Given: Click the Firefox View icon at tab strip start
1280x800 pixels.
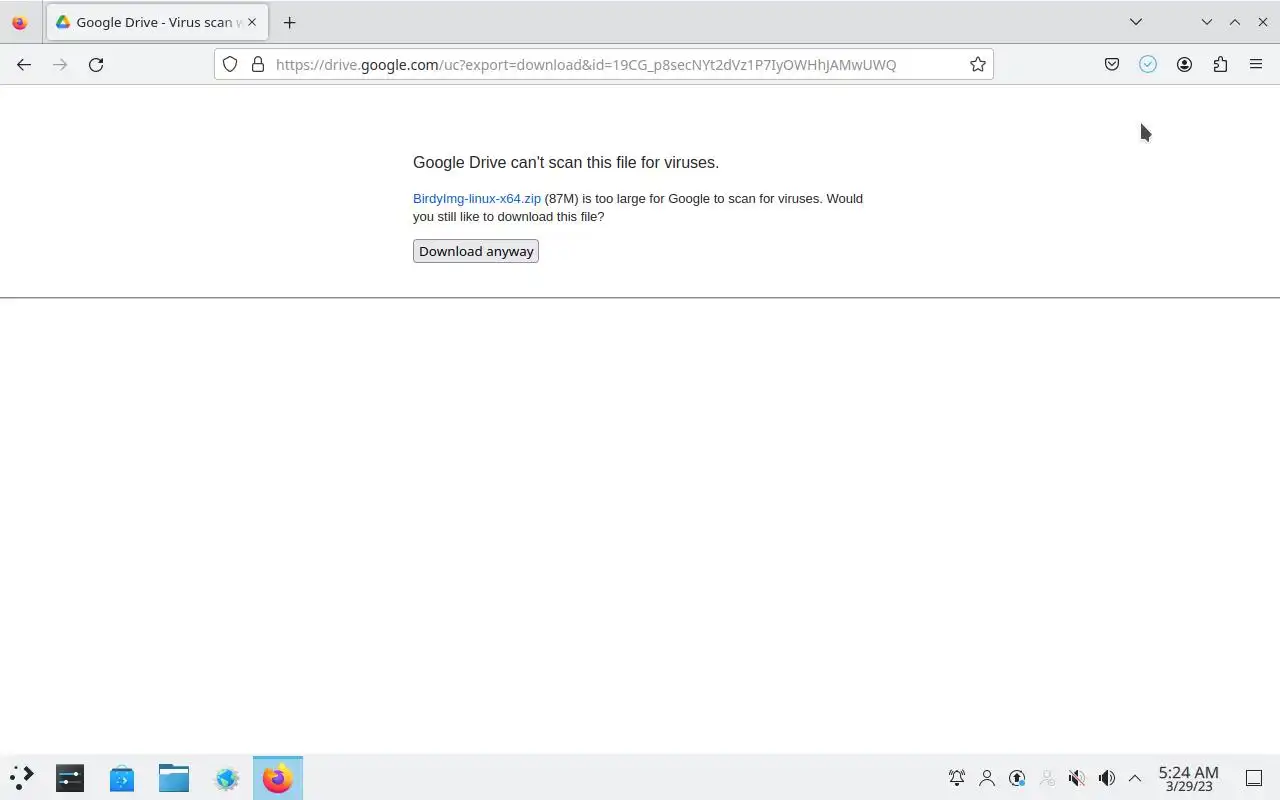Looking at the screenshot, I should point(19,22).
